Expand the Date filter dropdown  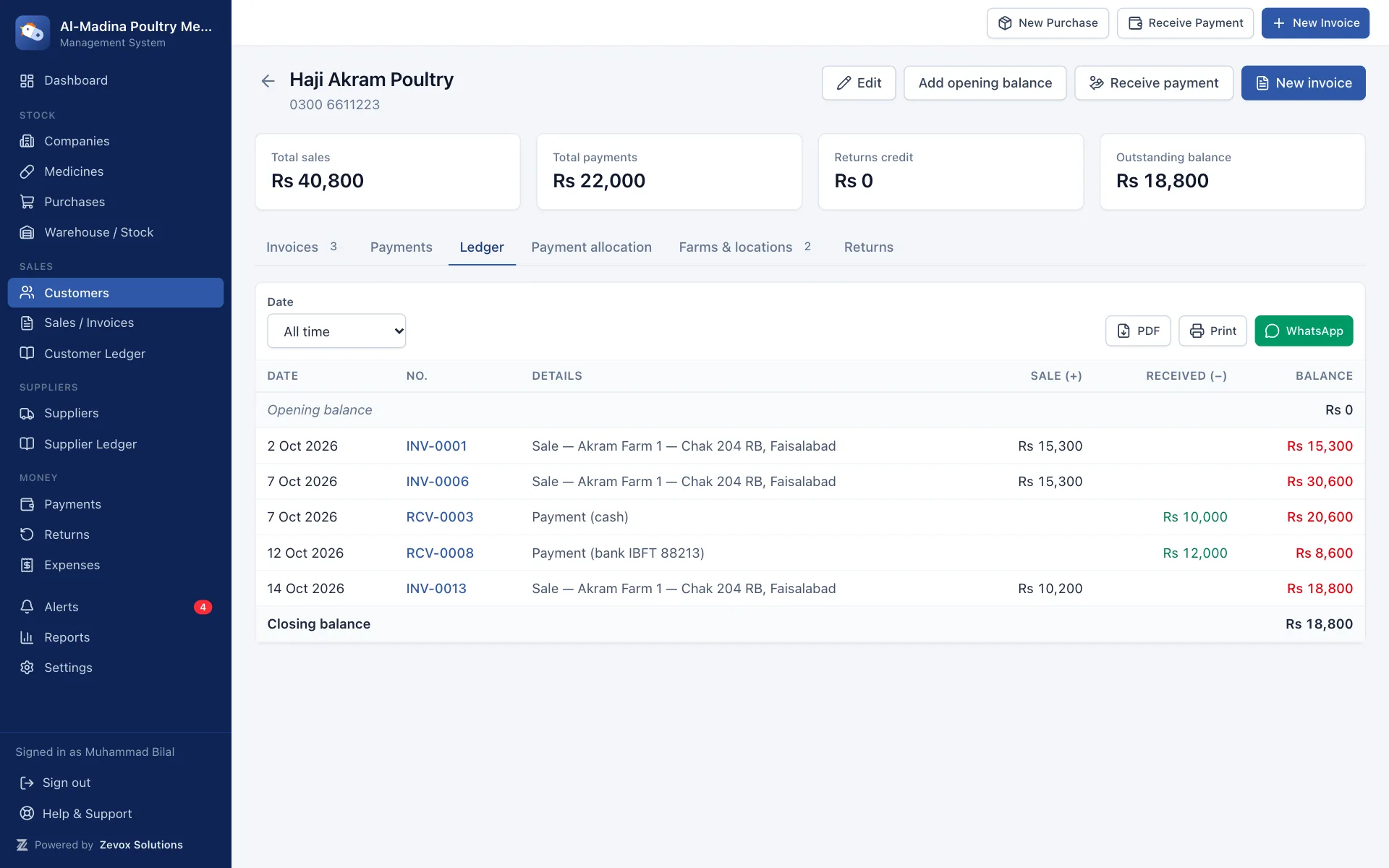click(x=336, y=331)
